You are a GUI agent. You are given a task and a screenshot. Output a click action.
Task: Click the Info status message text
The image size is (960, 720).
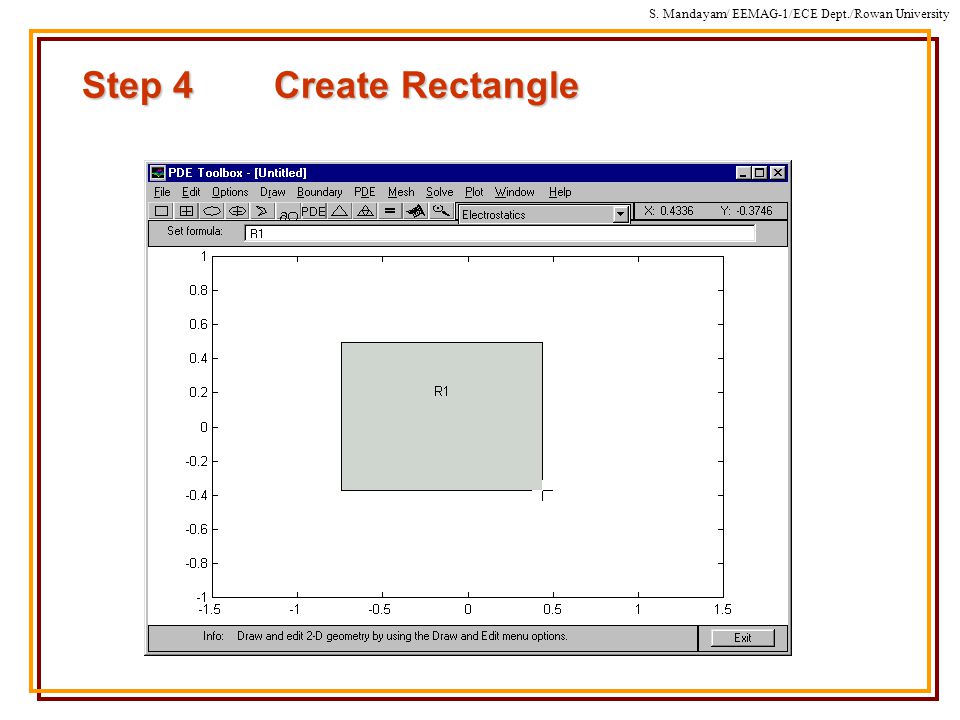pyautogui.click(x=402, y=636)
